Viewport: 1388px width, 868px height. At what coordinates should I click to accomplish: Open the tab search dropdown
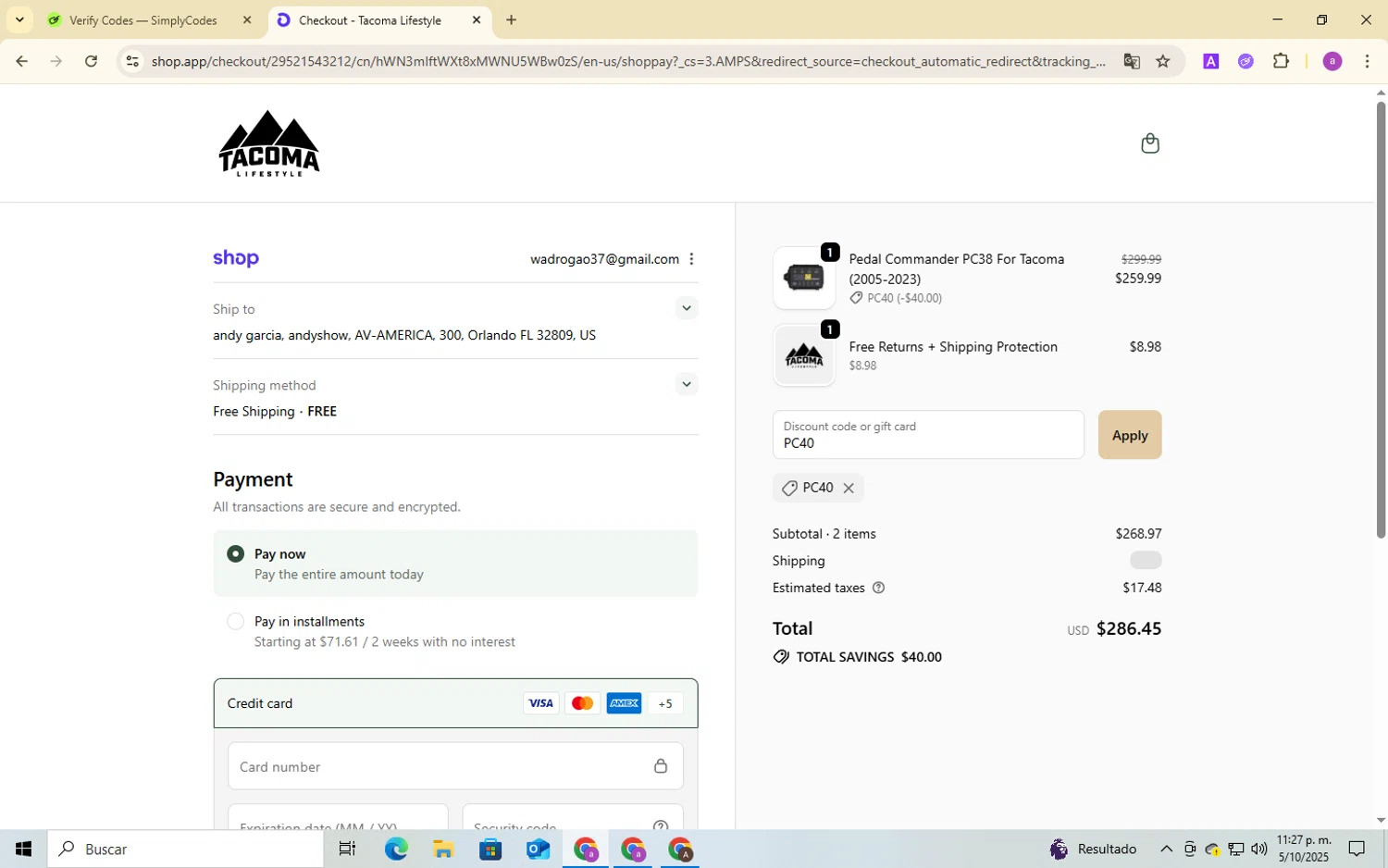[19, 19]
